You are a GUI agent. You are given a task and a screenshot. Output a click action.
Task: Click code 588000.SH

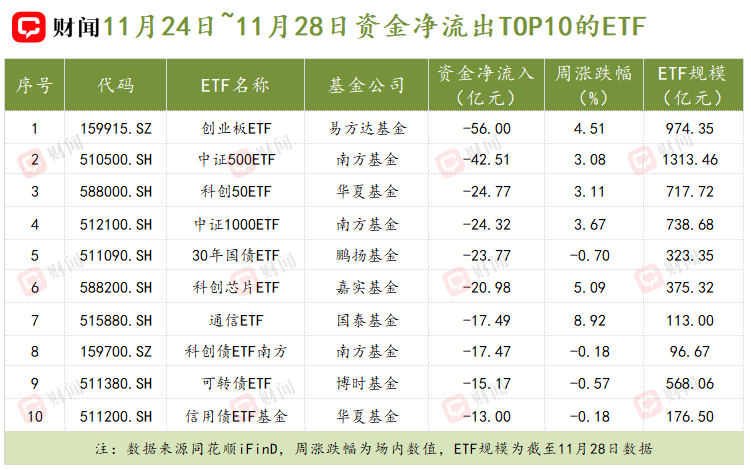tap(116, 192)
